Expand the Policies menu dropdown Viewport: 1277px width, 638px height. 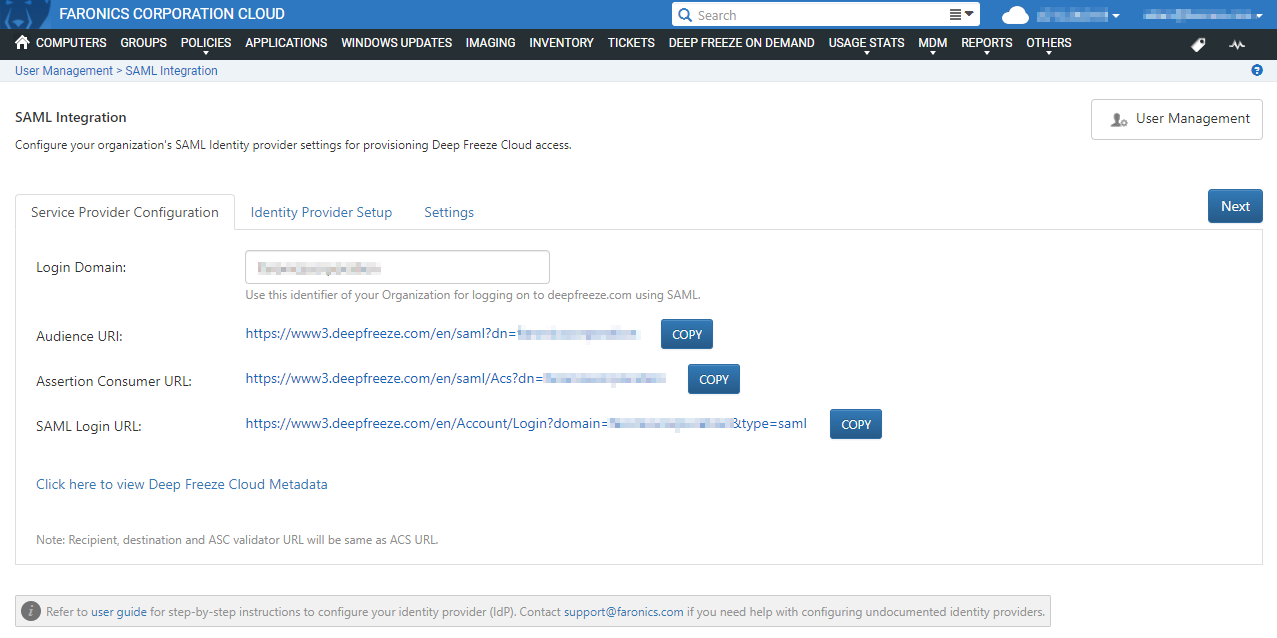206,45
